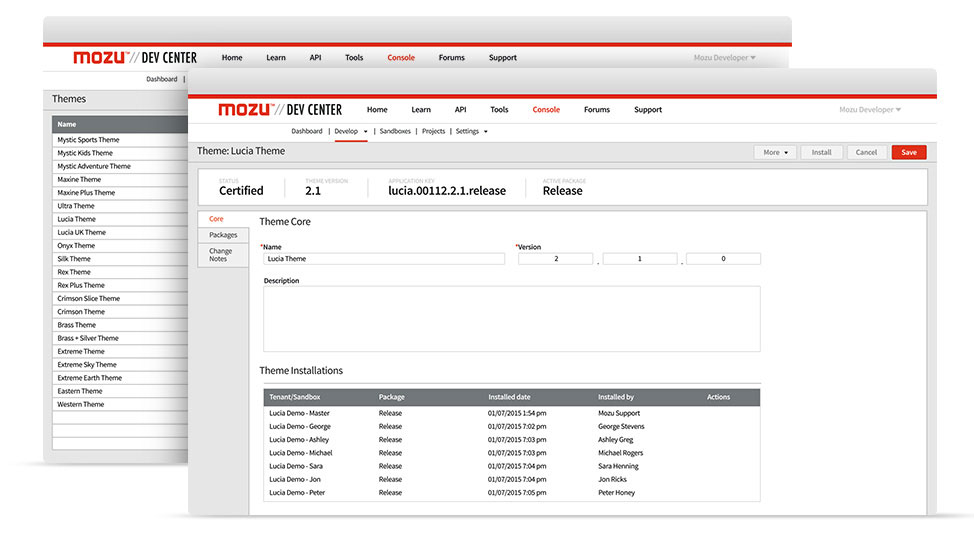This screenshot has height=560, width=974.
Task: Open Brass + Silver Theme in themes list
Action: (120, 338)
